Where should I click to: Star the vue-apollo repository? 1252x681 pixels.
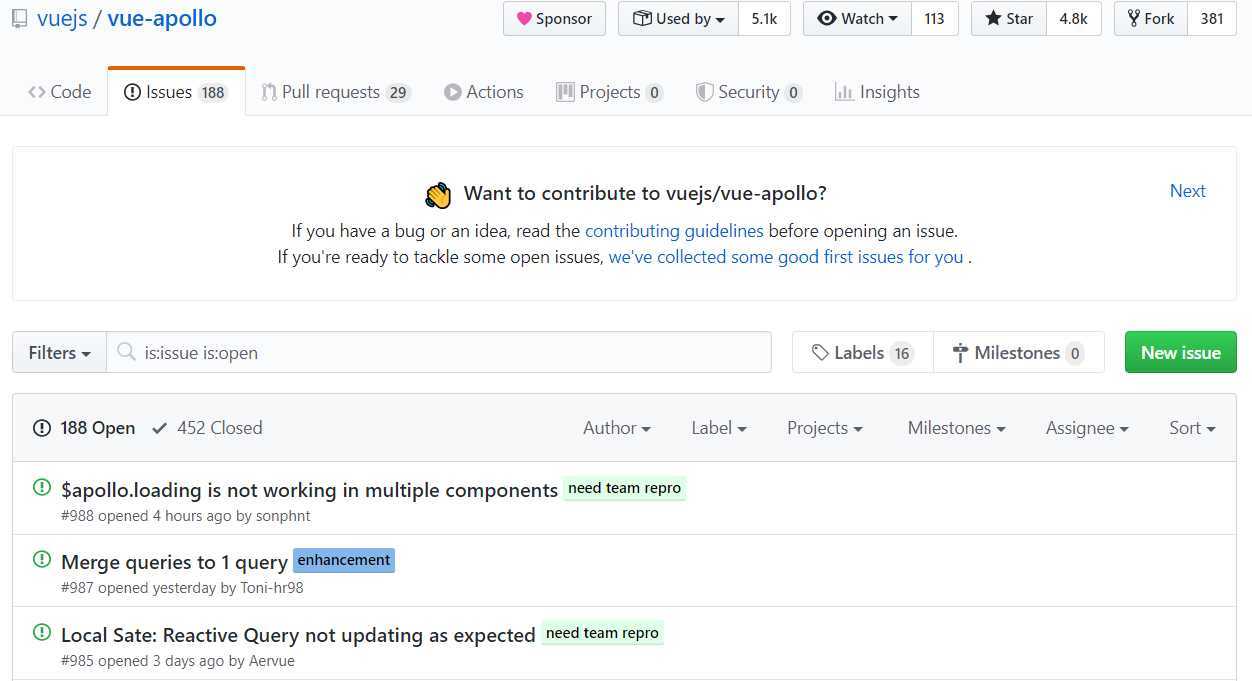(x=1009, y=19)
